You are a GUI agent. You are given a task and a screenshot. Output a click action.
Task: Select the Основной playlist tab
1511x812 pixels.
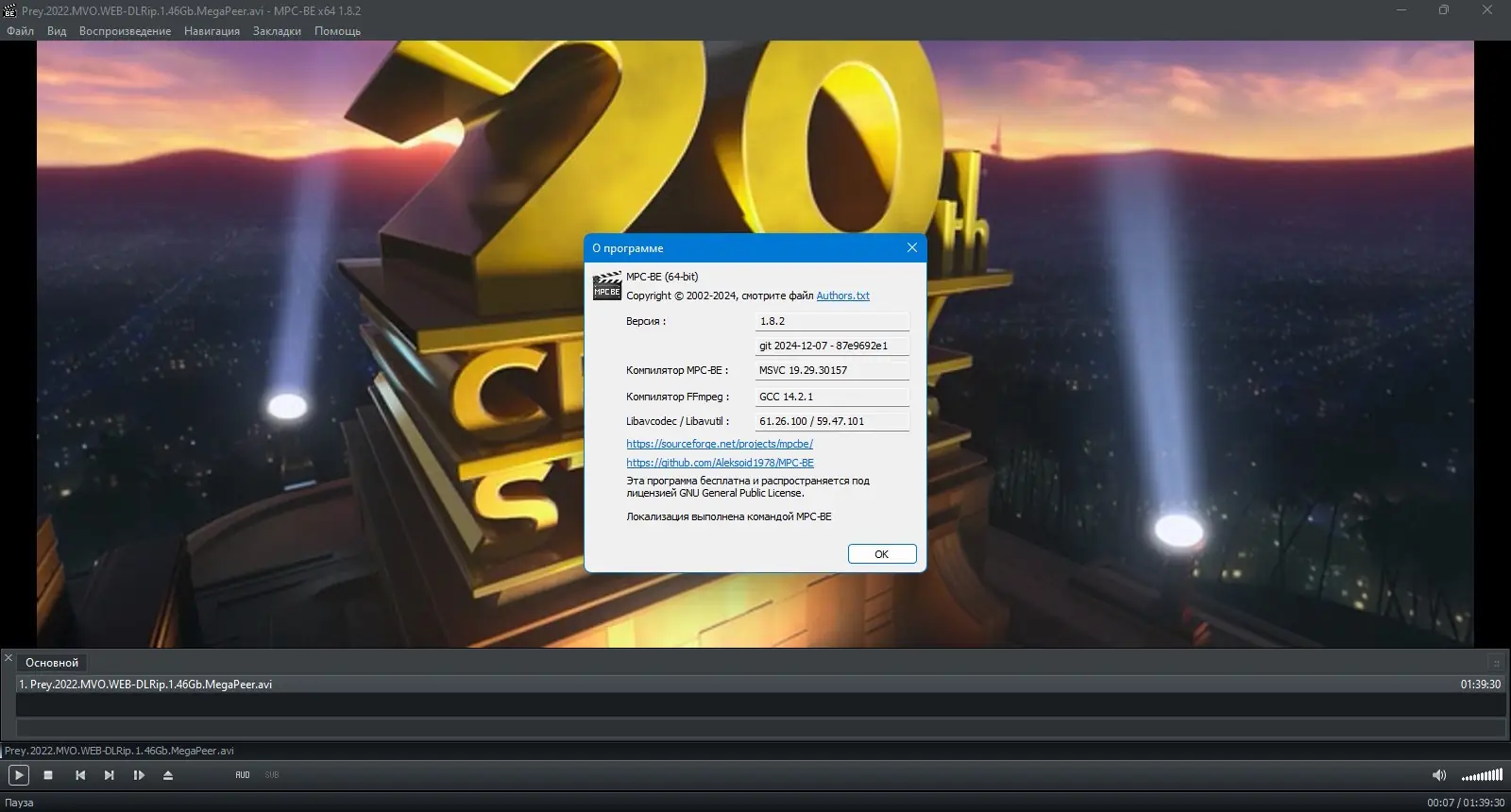click(52, 663)
